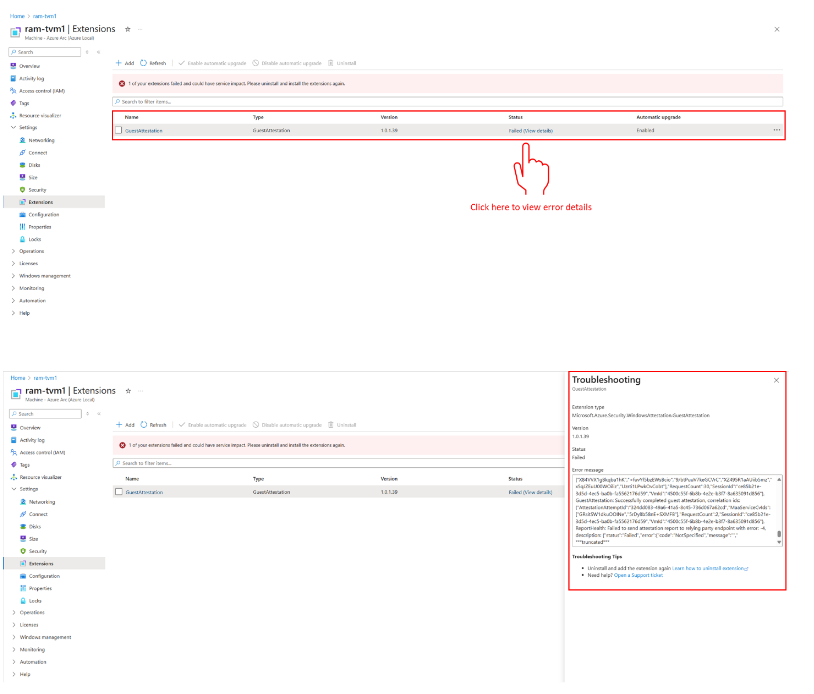
Task: Click the Add button in the upper toolbar
Action: coord(125,63)
